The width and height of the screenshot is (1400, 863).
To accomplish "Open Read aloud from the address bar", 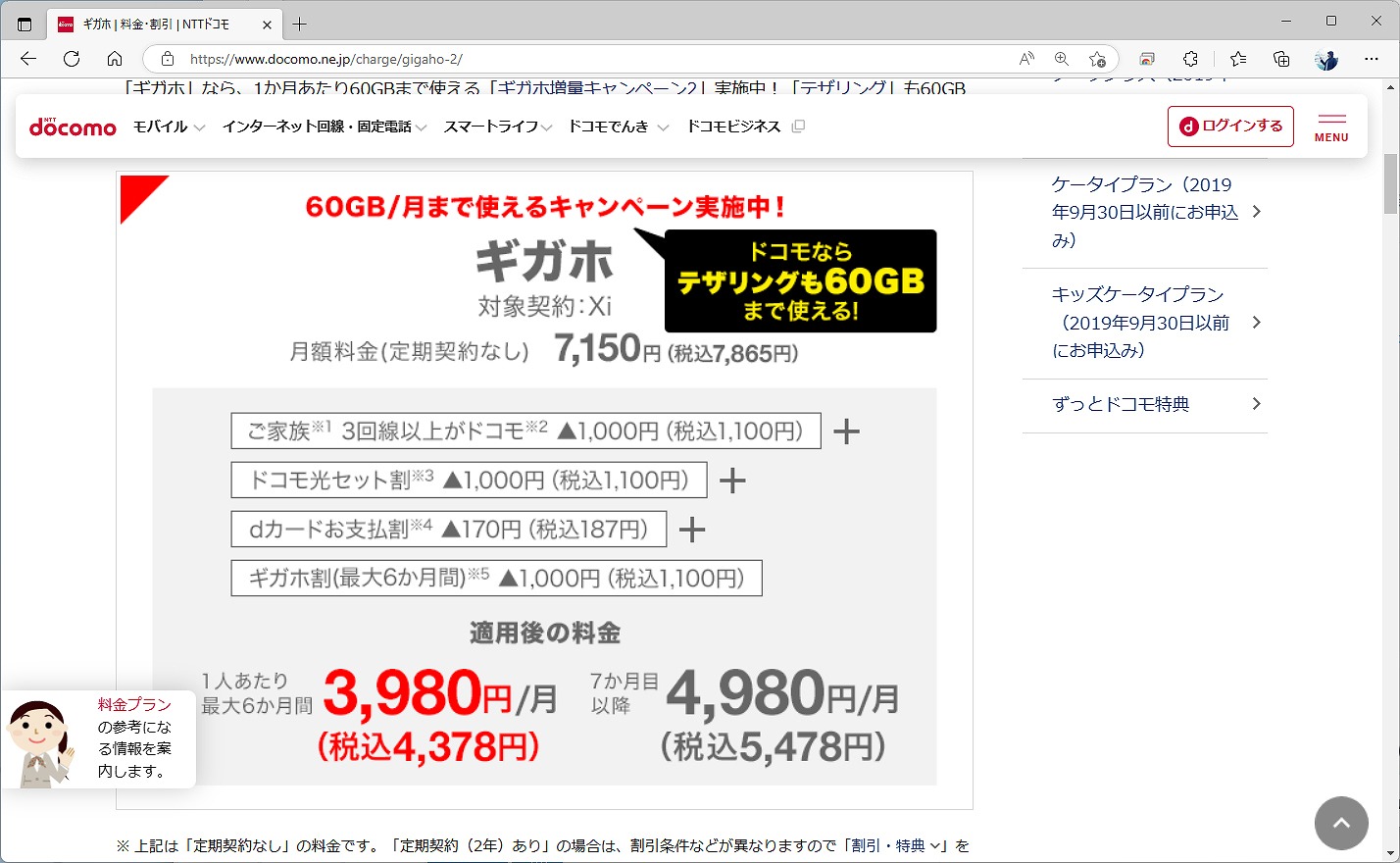I will [1025, 59].
